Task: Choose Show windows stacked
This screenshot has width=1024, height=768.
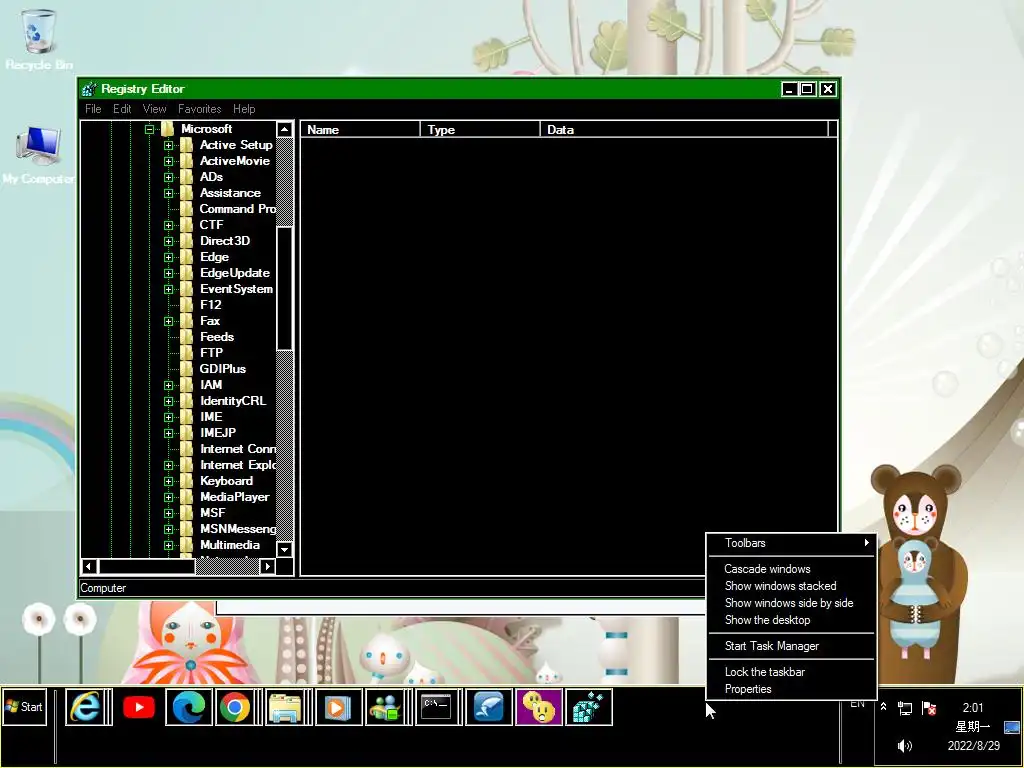Action: coord(792,586)
